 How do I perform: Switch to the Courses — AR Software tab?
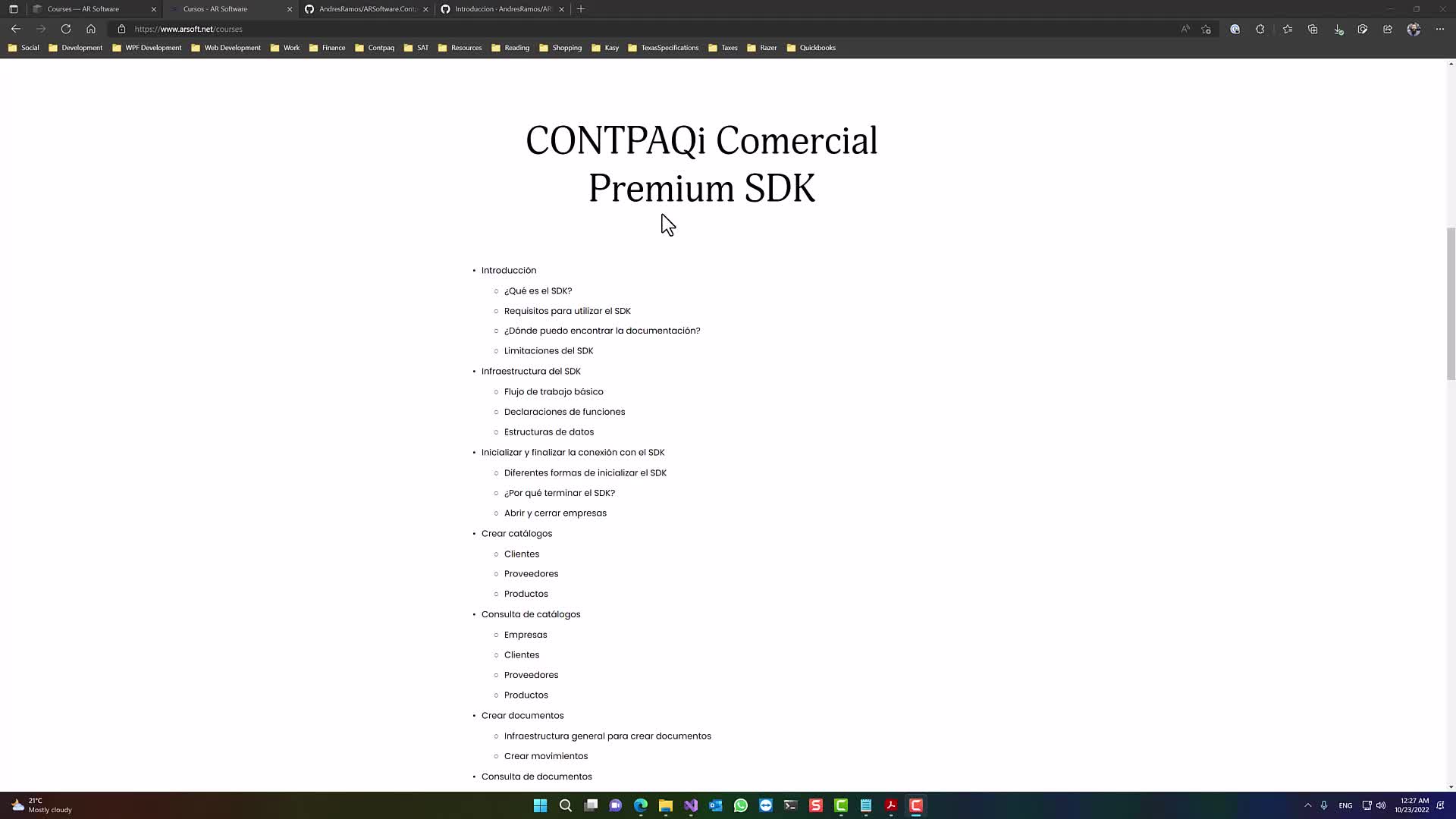click(83, 9)
